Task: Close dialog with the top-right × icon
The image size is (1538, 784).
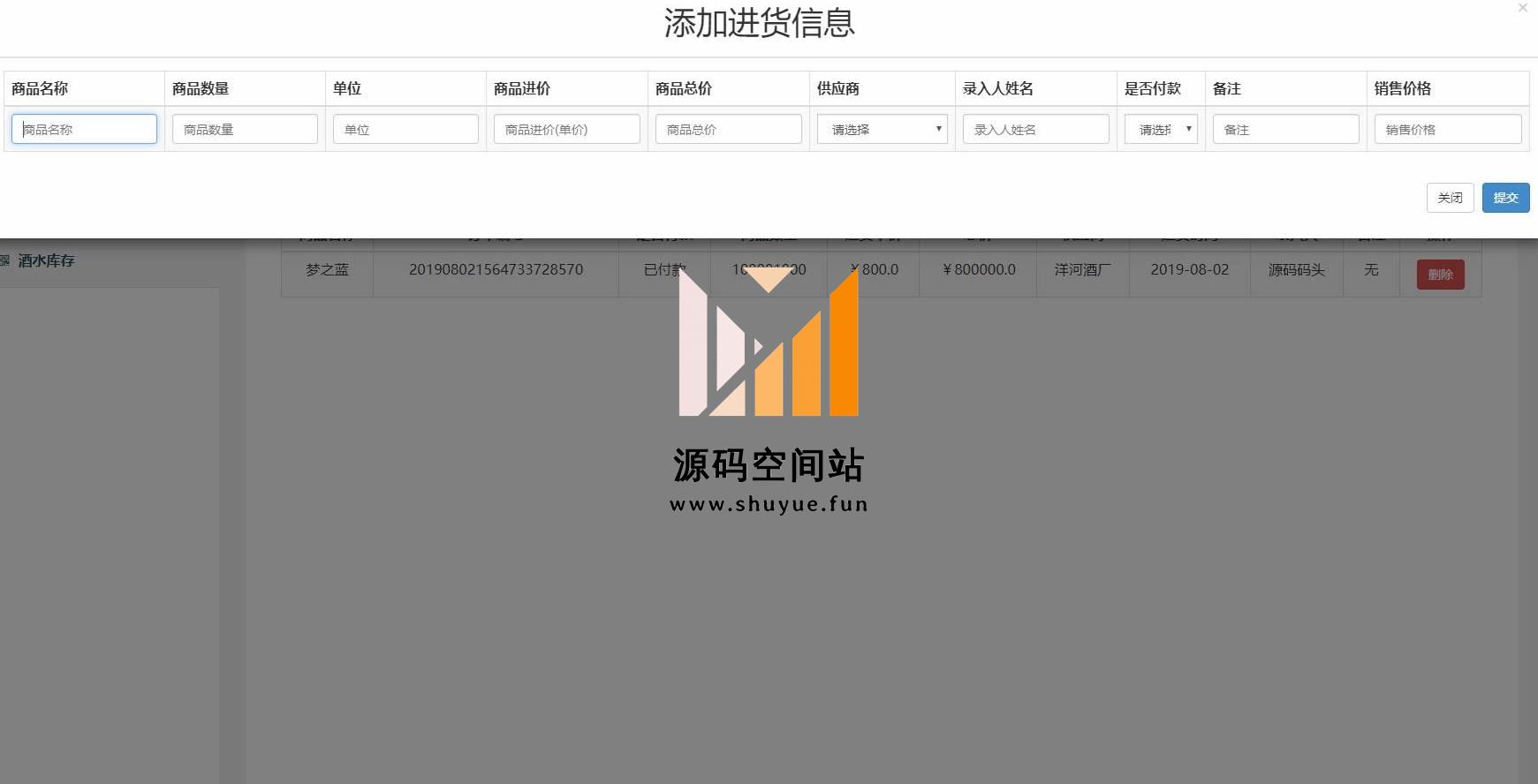Action: pos(1522,8)
